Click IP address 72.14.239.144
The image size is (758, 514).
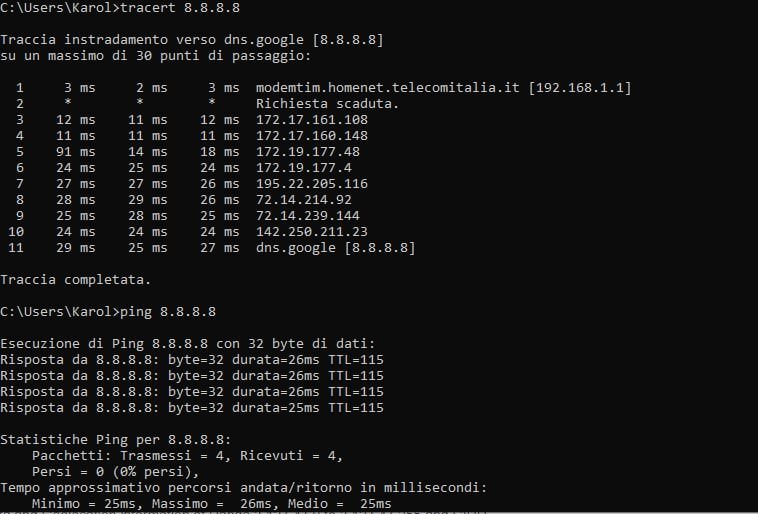[x=308, y=215]
